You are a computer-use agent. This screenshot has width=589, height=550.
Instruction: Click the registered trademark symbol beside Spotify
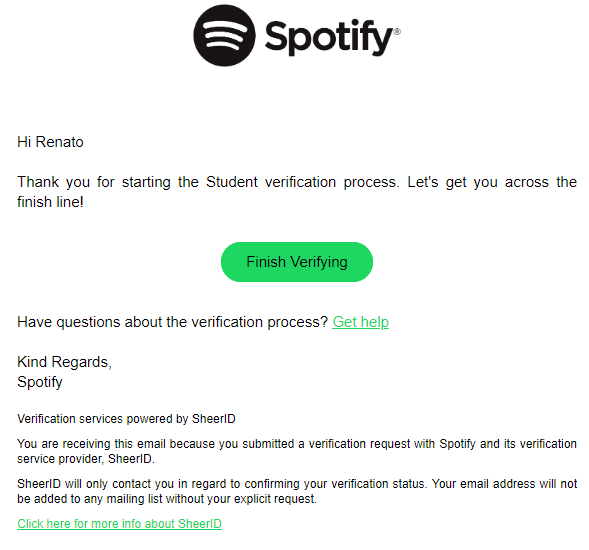tap(397, 32)
